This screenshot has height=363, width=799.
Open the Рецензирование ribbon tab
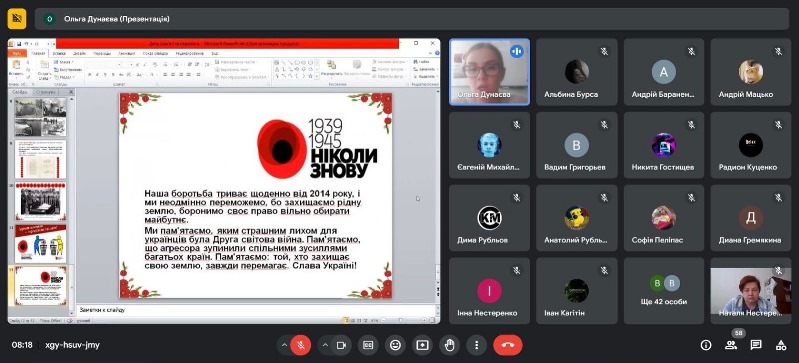coord(190,53)
